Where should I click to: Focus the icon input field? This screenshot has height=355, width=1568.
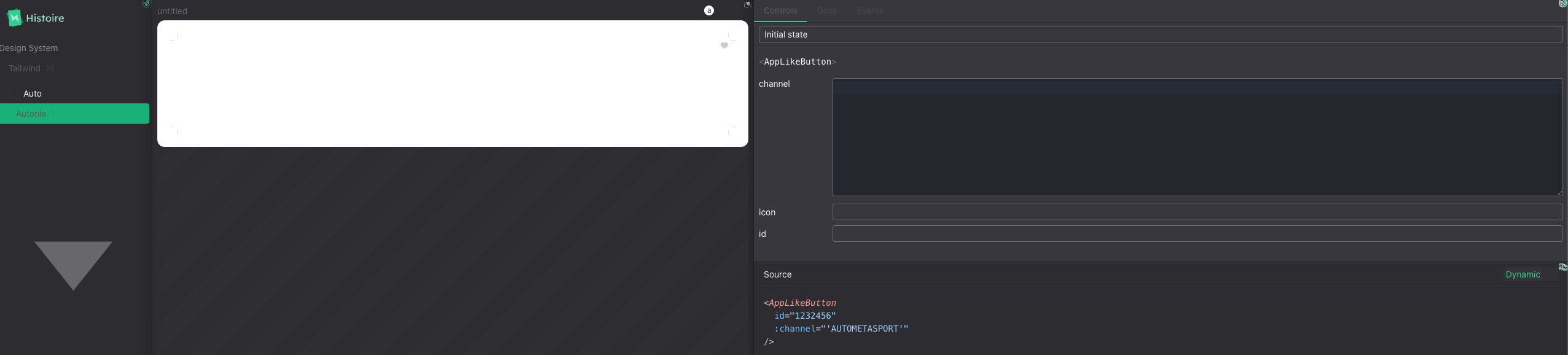[1198, 212]
